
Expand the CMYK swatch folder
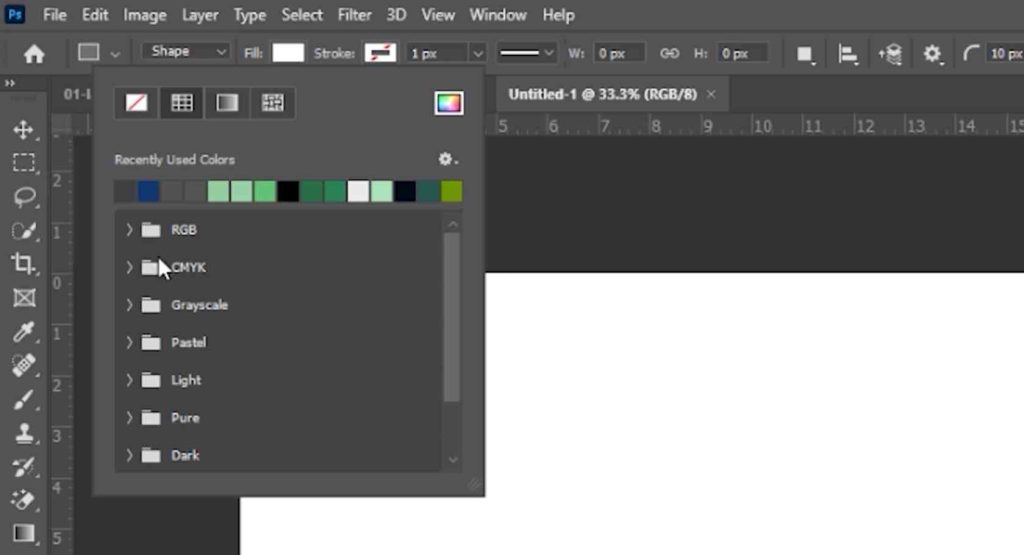coord(129,267)
